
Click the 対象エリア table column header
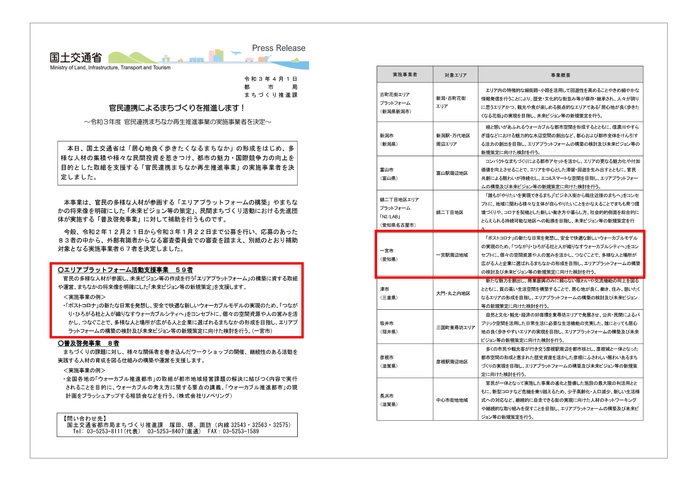pos(455,75)
